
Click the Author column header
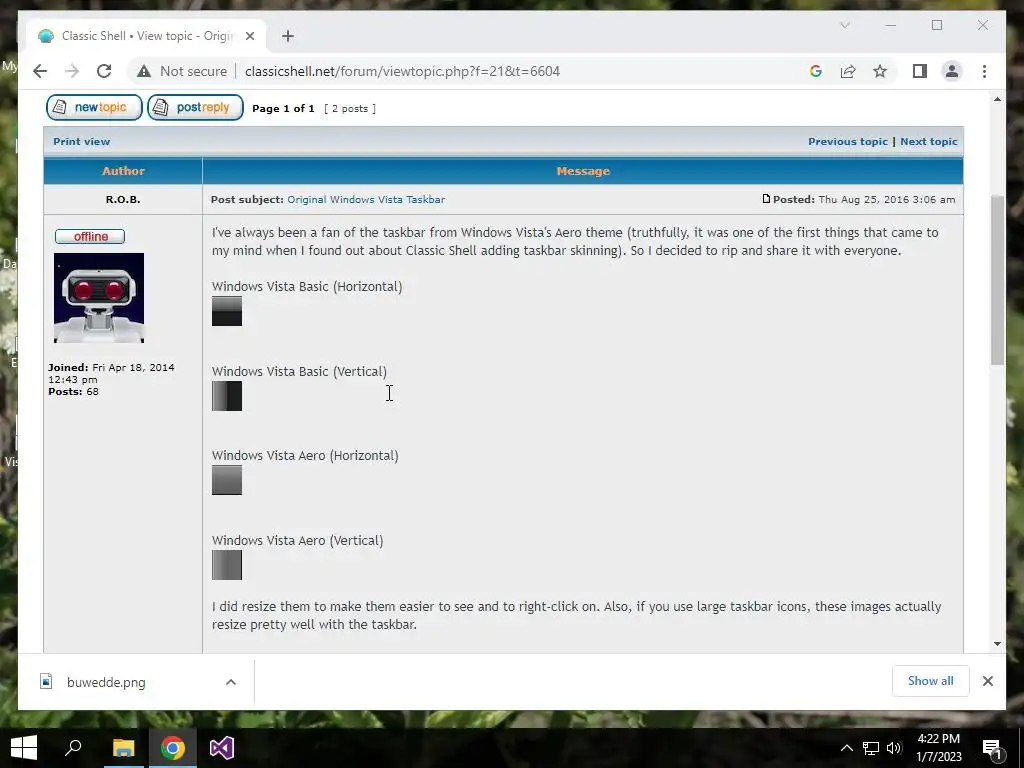(123, 171)
